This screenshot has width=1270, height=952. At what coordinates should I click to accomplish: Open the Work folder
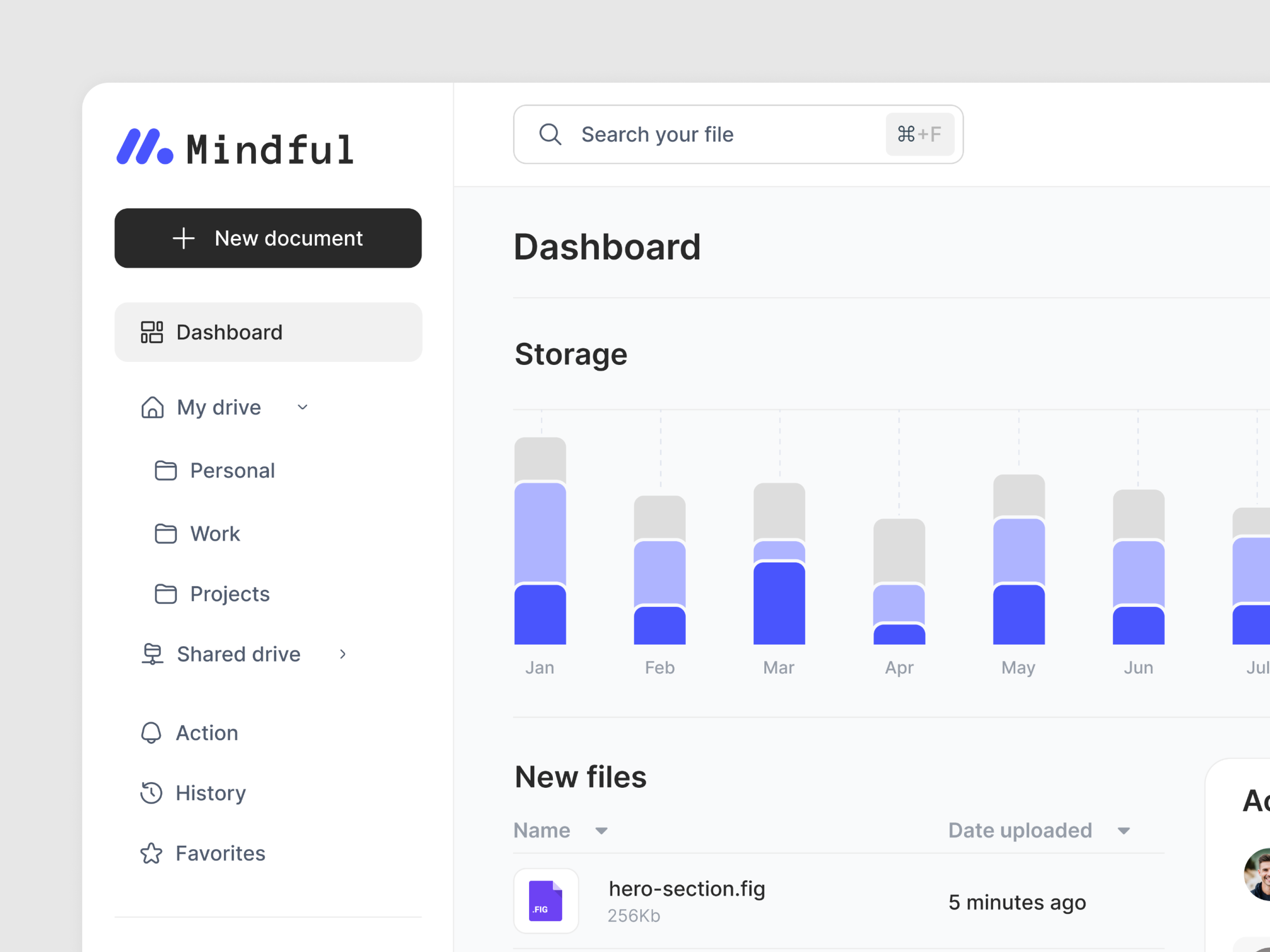[x=215, y=534]
